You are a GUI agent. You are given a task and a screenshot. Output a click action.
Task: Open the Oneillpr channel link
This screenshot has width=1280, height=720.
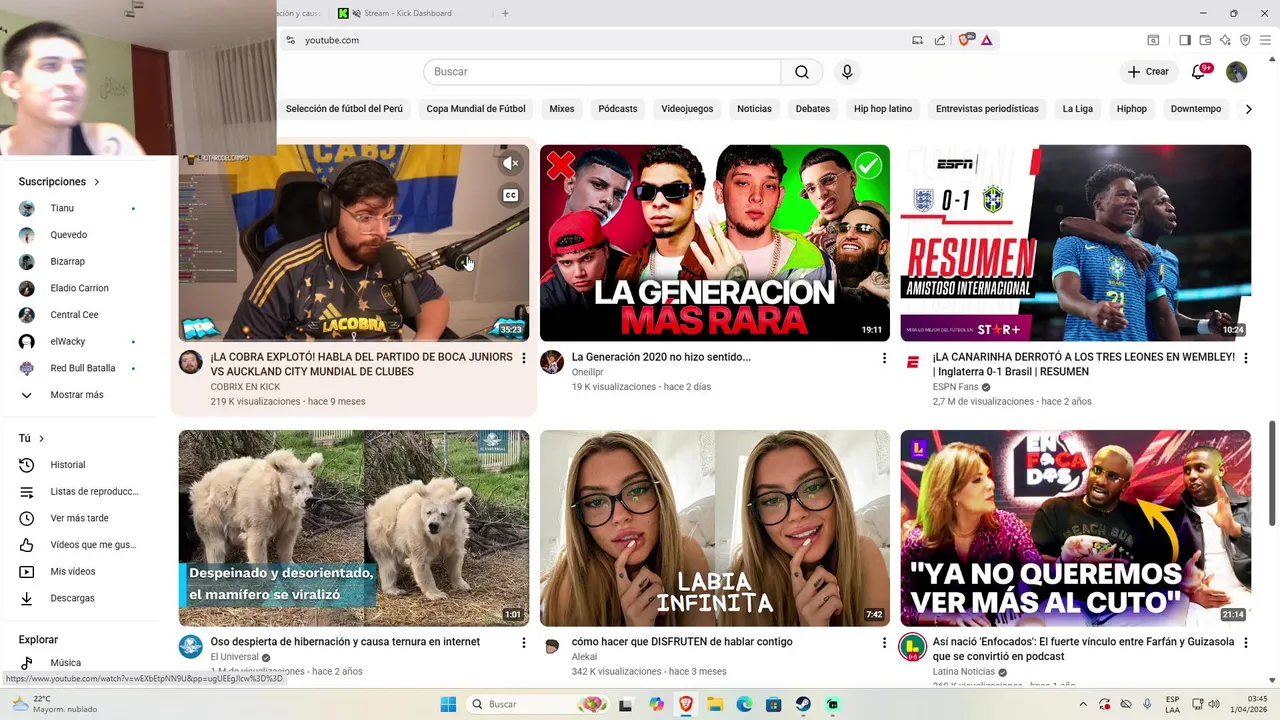[x=588, y=372]
